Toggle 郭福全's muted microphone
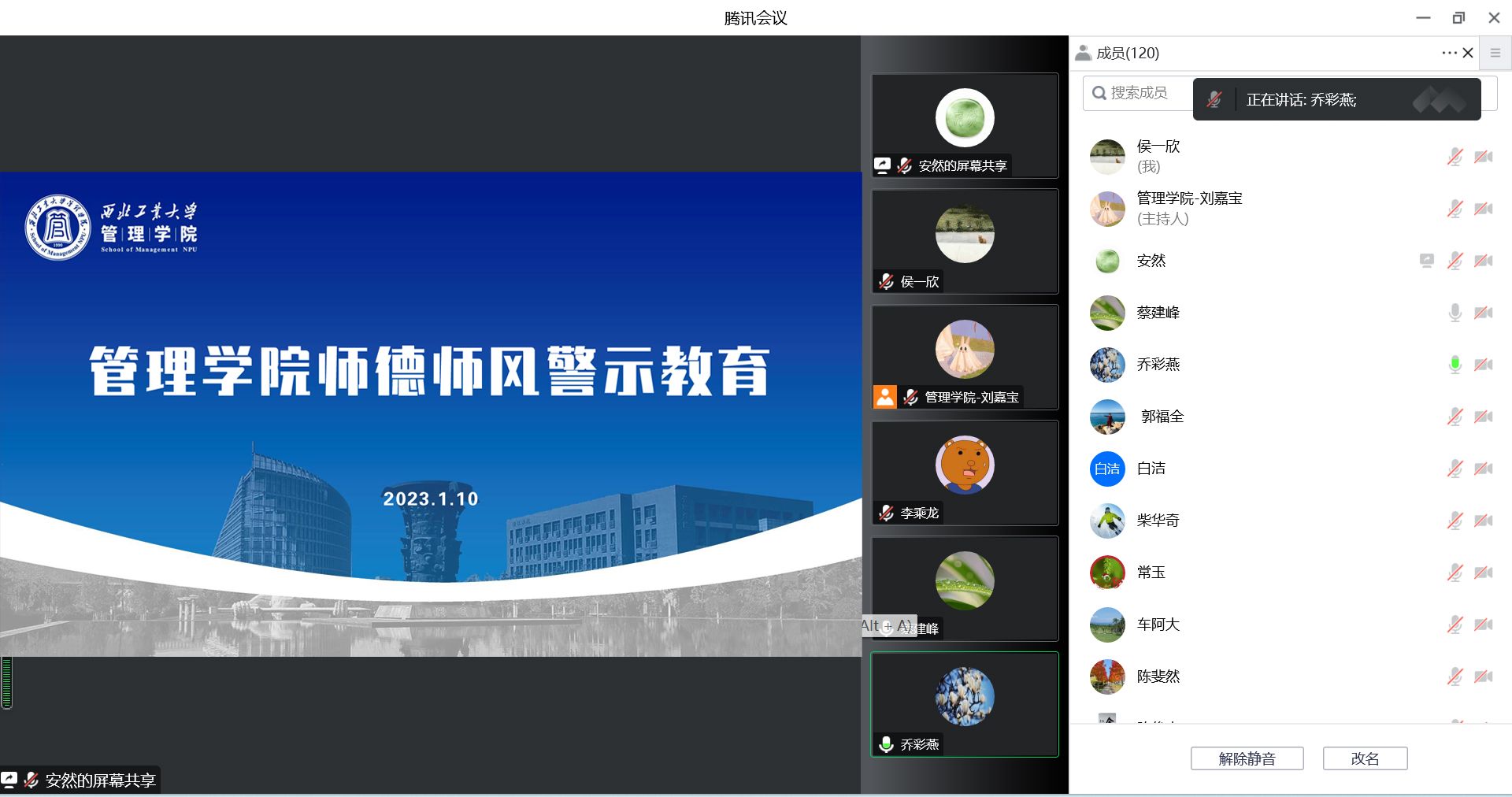This screenshot has width=1512, height=797. (x=1455, y=417)
